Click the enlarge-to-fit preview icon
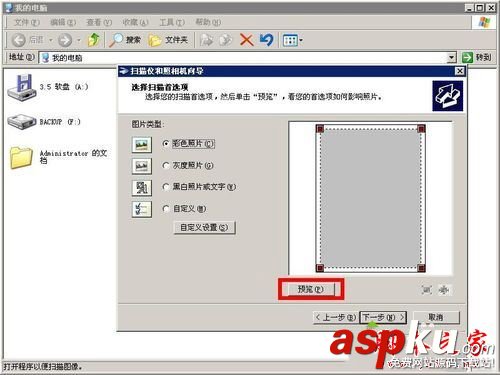This screenshot has height=375, width=500. tap(427, 290)
